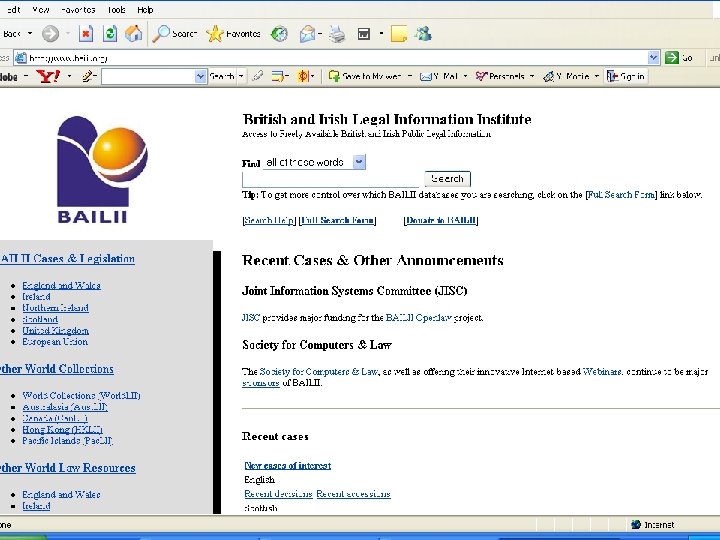Click the Yahoo toolbar search field

(x=148, y=76)
